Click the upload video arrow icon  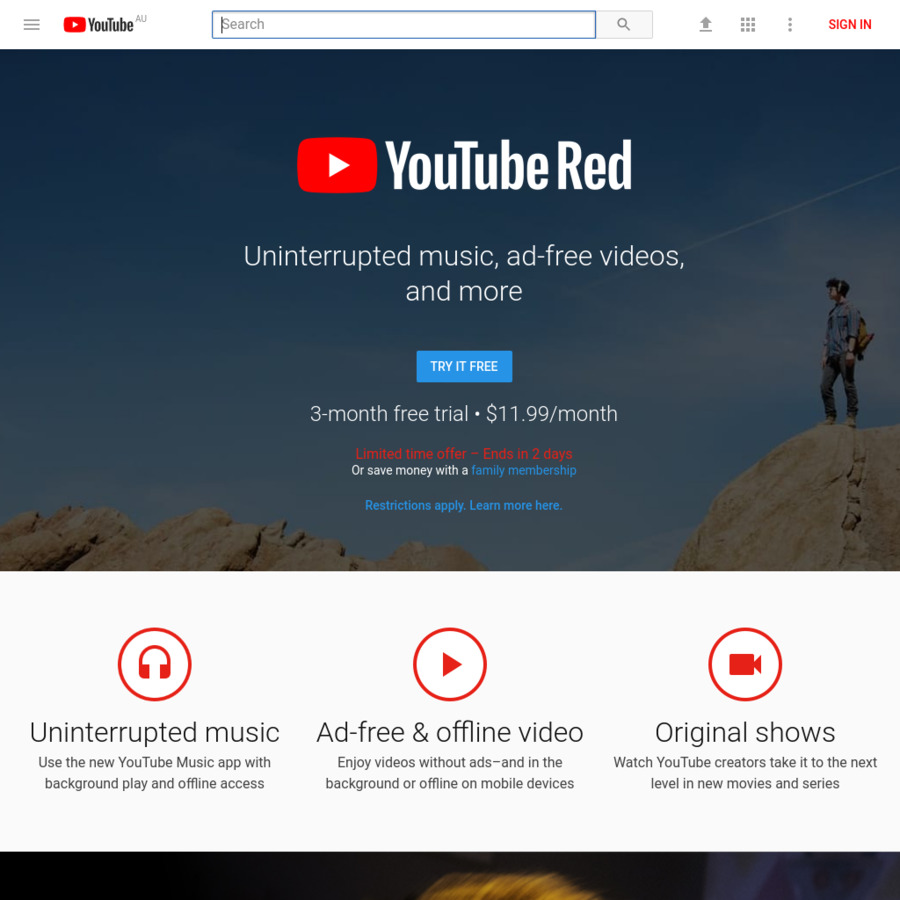coord(705,25)
